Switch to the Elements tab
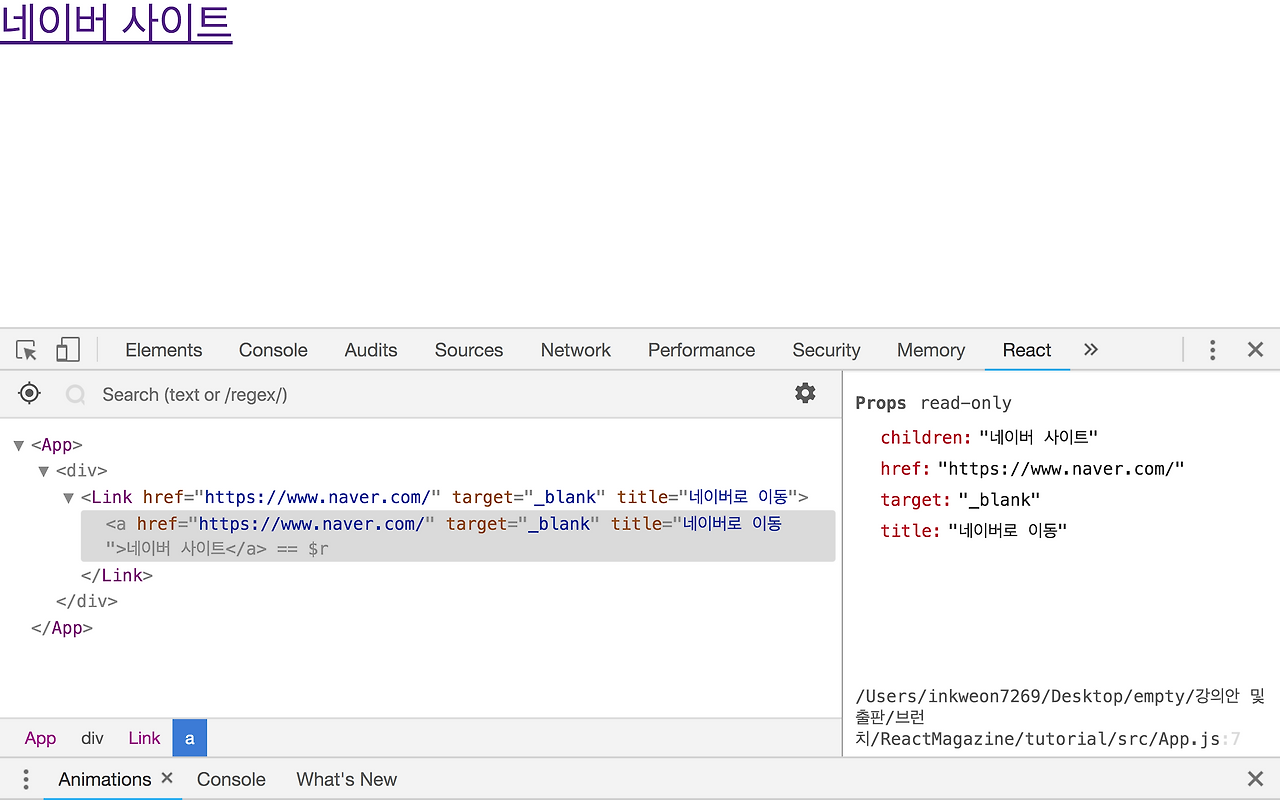 (x=164, y=350)
